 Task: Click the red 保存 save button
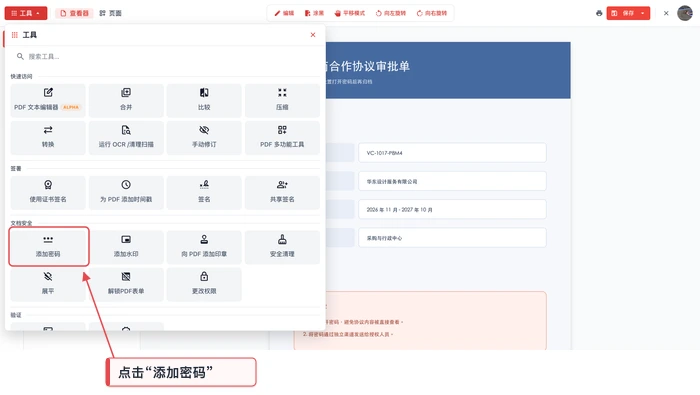point(622,13)
